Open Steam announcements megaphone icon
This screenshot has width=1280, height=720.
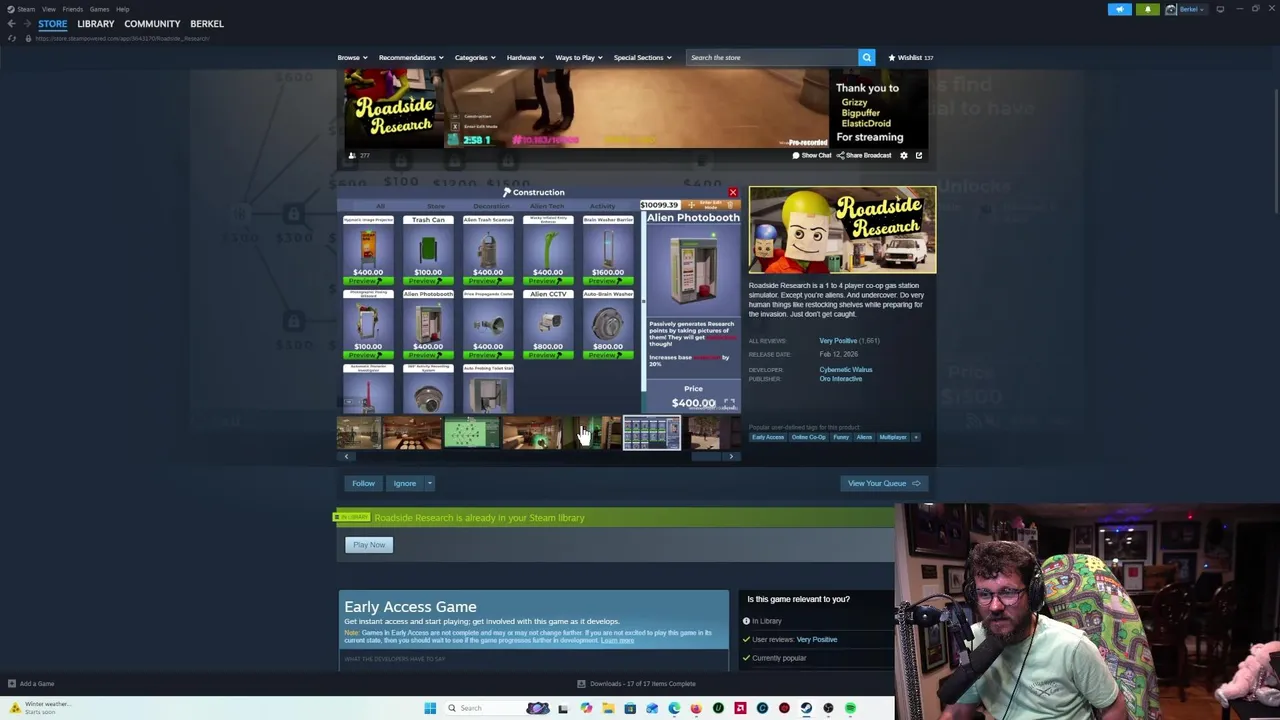click(1120, 9)
